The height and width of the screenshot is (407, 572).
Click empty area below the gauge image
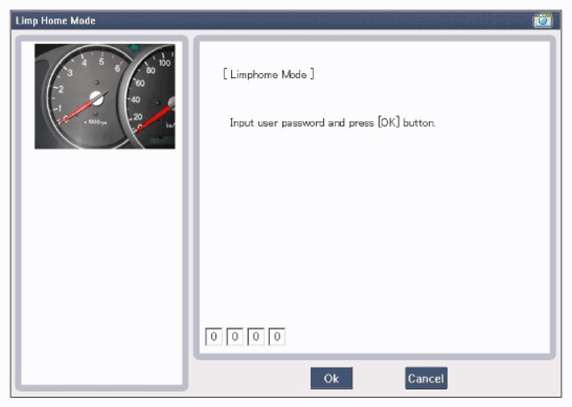pyautogui.click(x=102, y=266)
